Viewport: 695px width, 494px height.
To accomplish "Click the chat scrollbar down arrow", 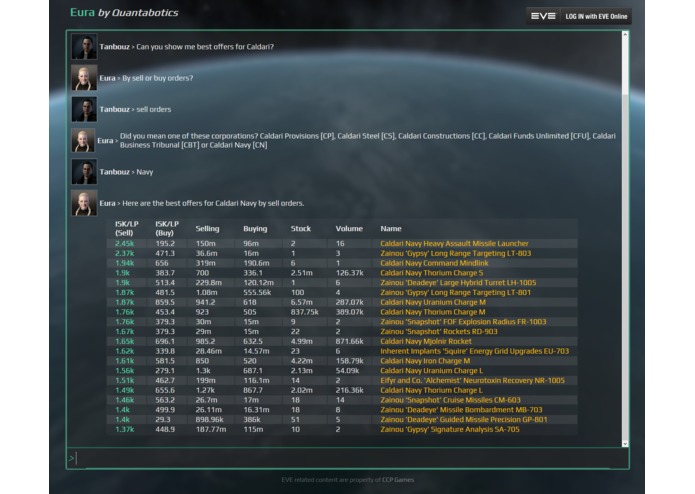I will (625, 443).
